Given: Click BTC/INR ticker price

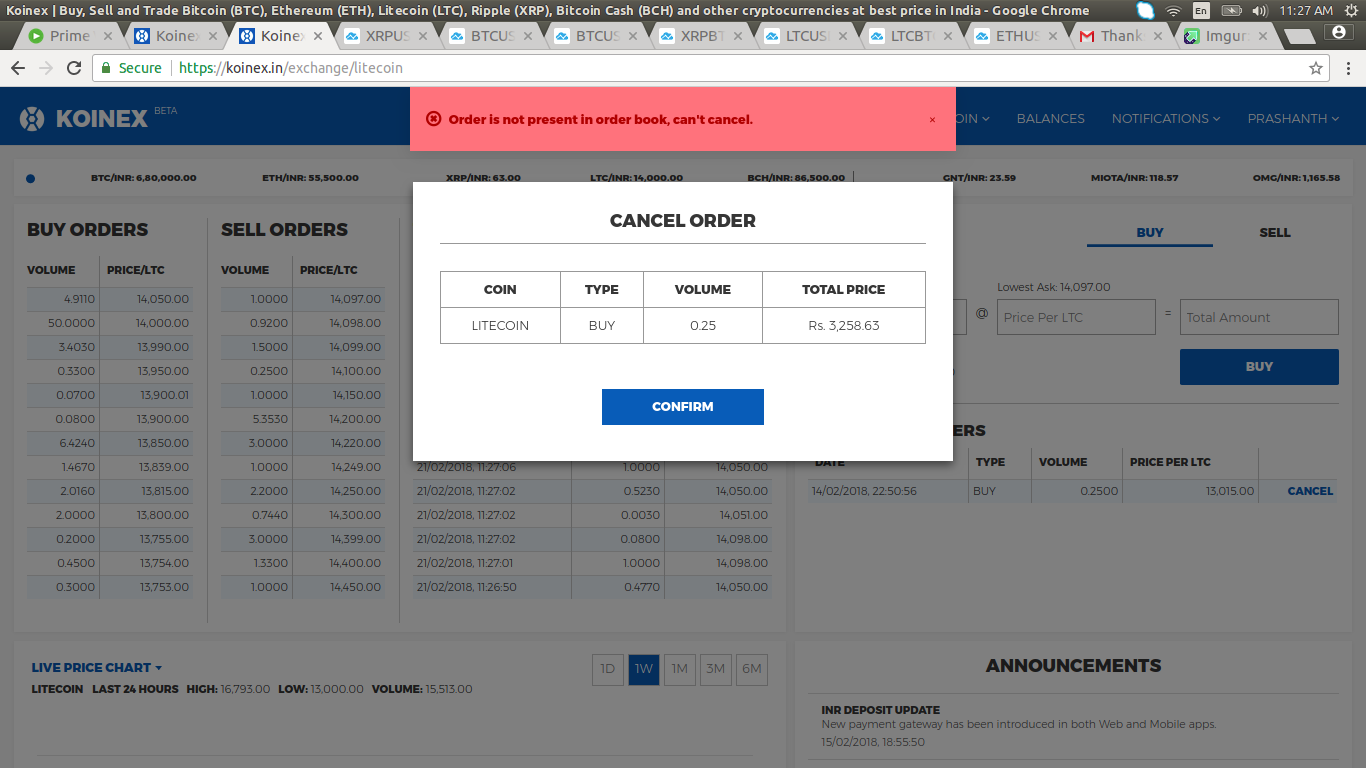Looking at the screenshot, I should tap(143, 178).
